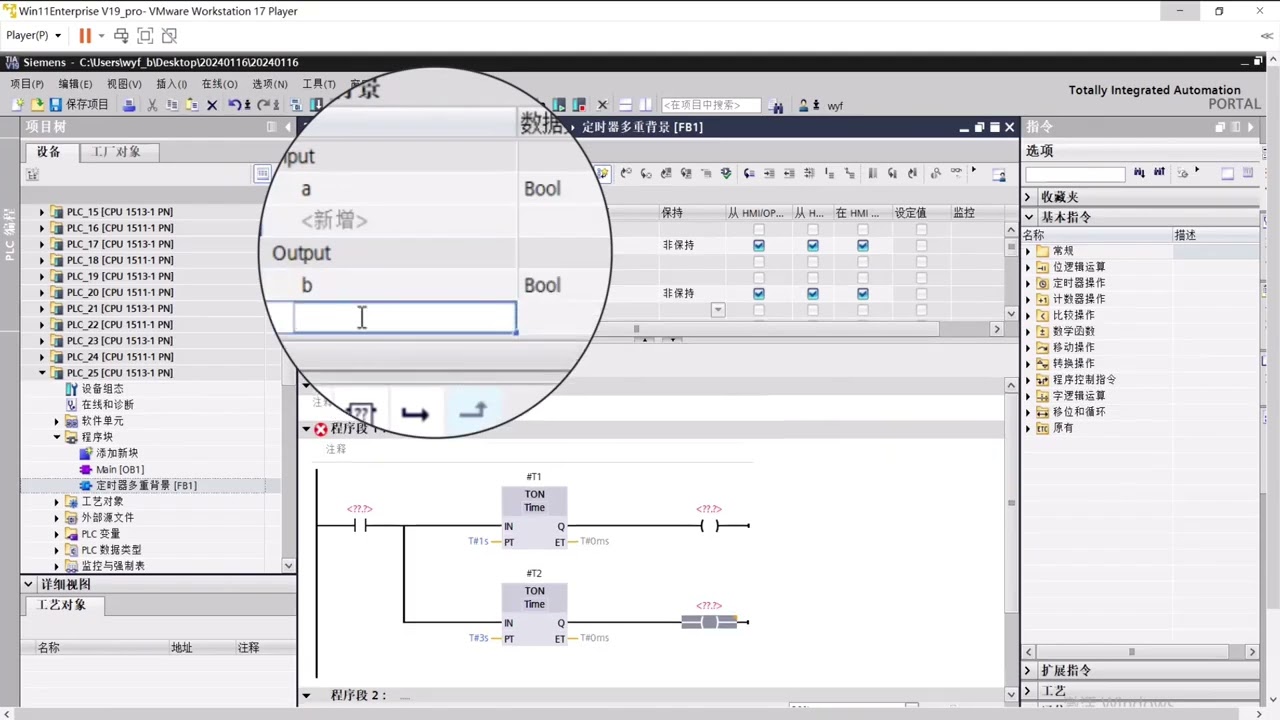
Task: Open the 插入(I) menu
Action: (x=171, y=84)
